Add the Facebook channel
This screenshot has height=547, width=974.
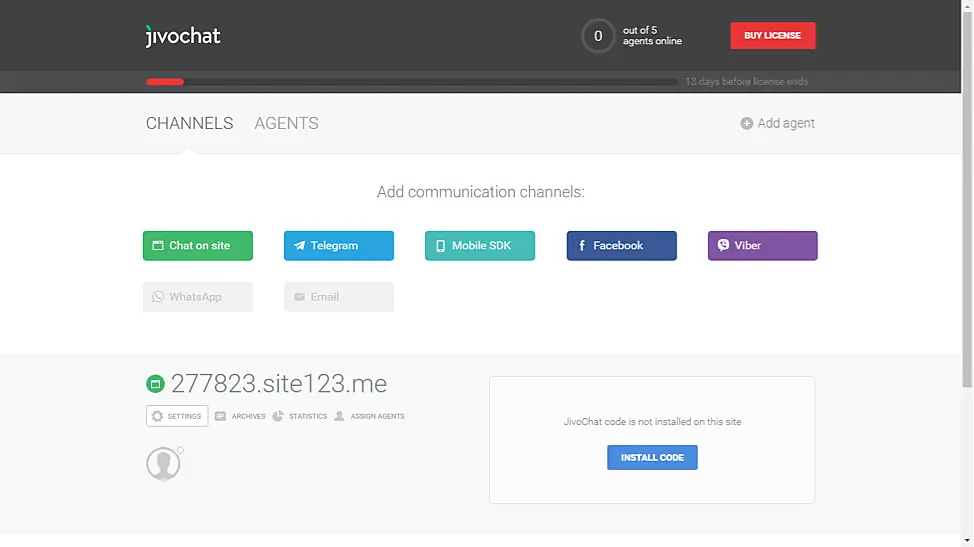point(621,246)
